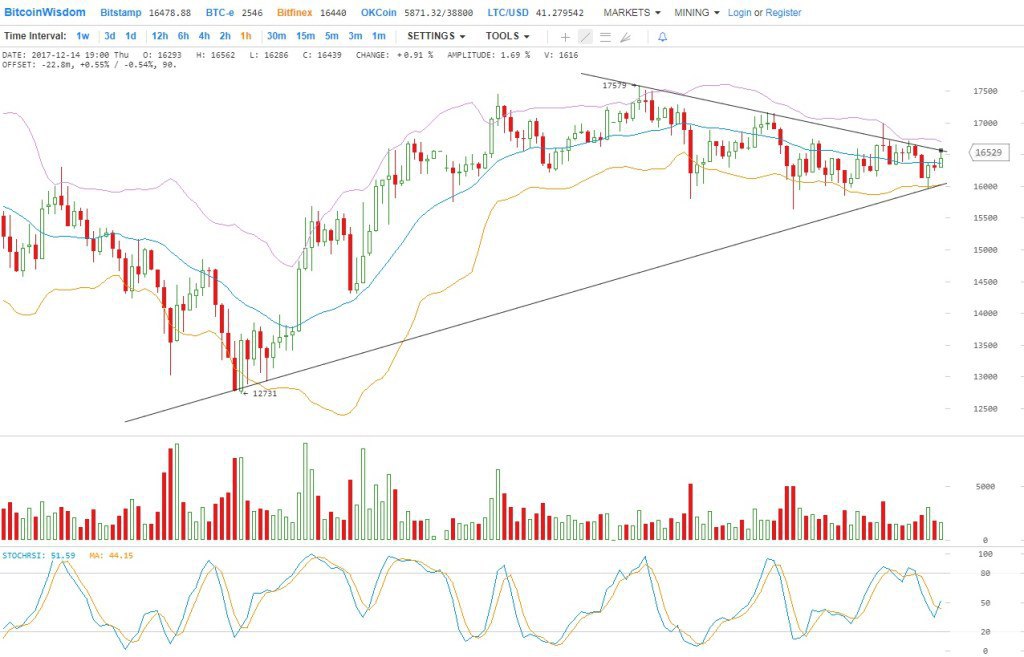Click the Time Interval: label

pyautogui.click(x=35, y=36)
